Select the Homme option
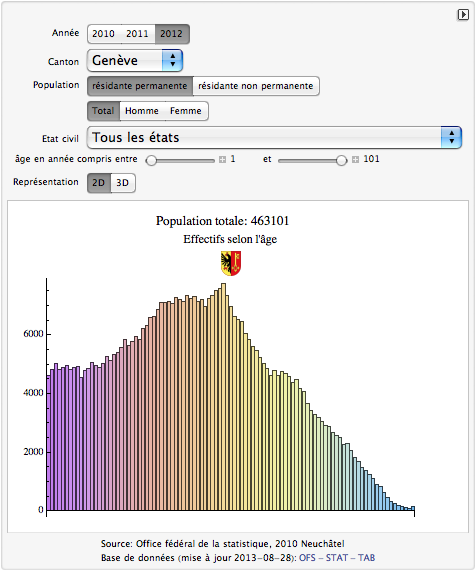 pyautogui.click(x=142, y=111)
